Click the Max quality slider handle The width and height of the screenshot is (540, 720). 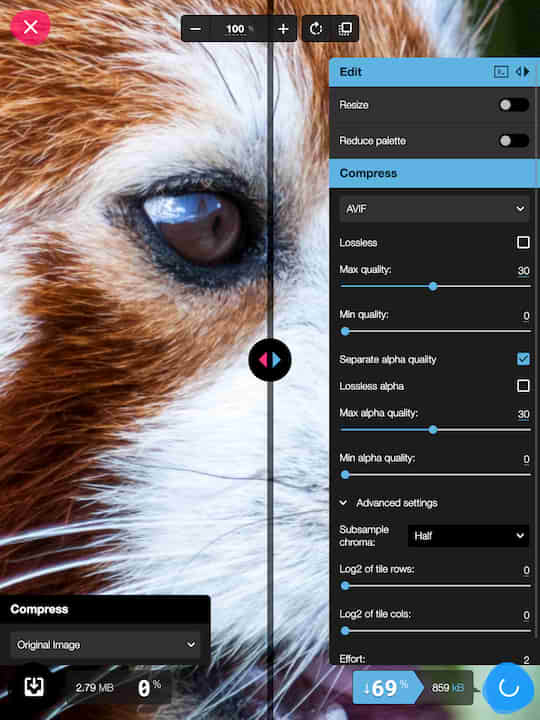coord(433,287)
